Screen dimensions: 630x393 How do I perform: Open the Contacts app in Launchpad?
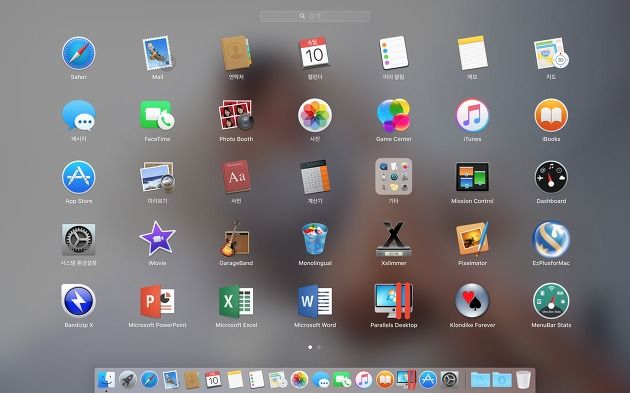pos(236,53)
